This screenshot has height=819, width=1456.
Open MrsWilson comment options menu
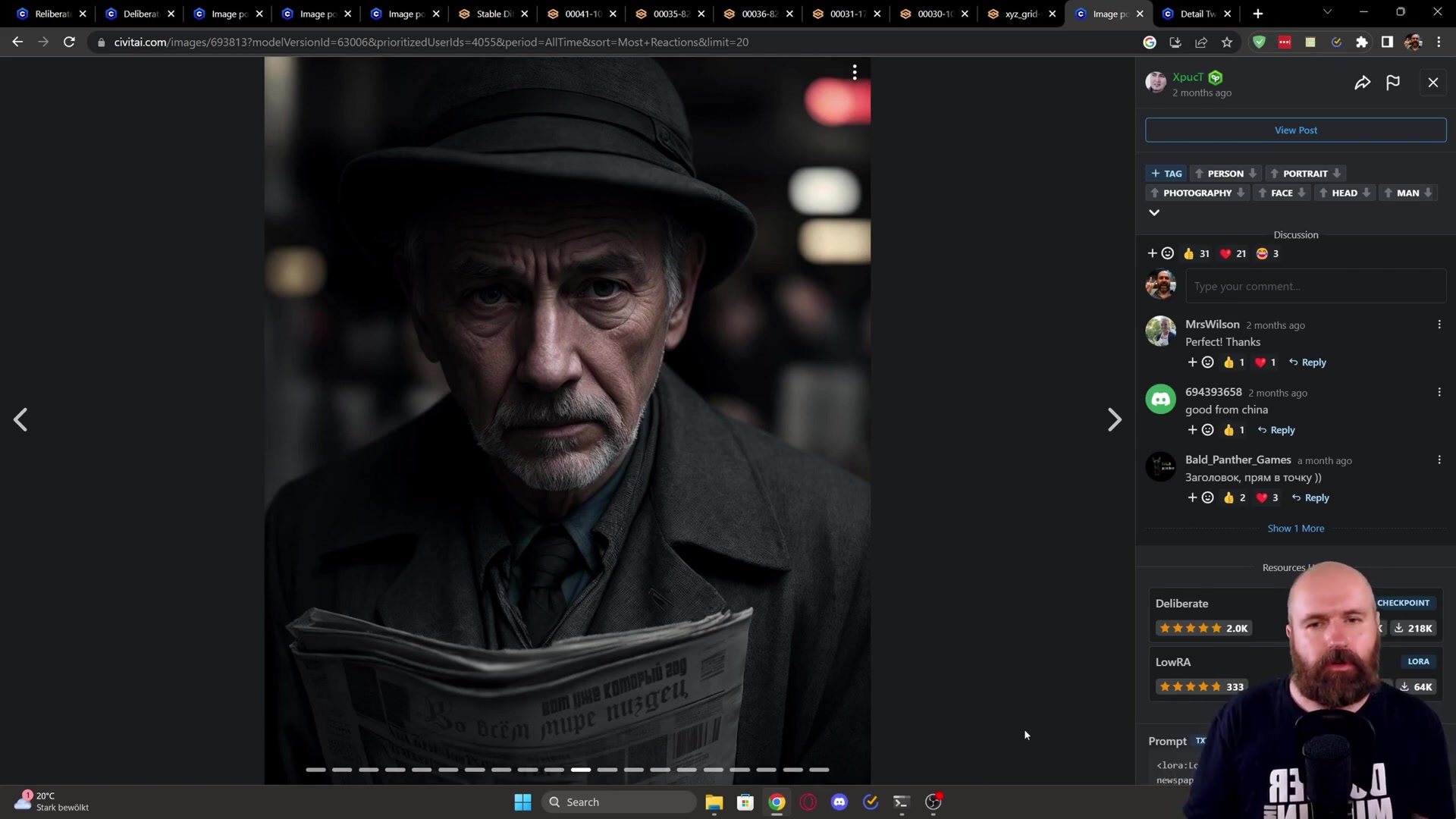[x=1439, y=325]
